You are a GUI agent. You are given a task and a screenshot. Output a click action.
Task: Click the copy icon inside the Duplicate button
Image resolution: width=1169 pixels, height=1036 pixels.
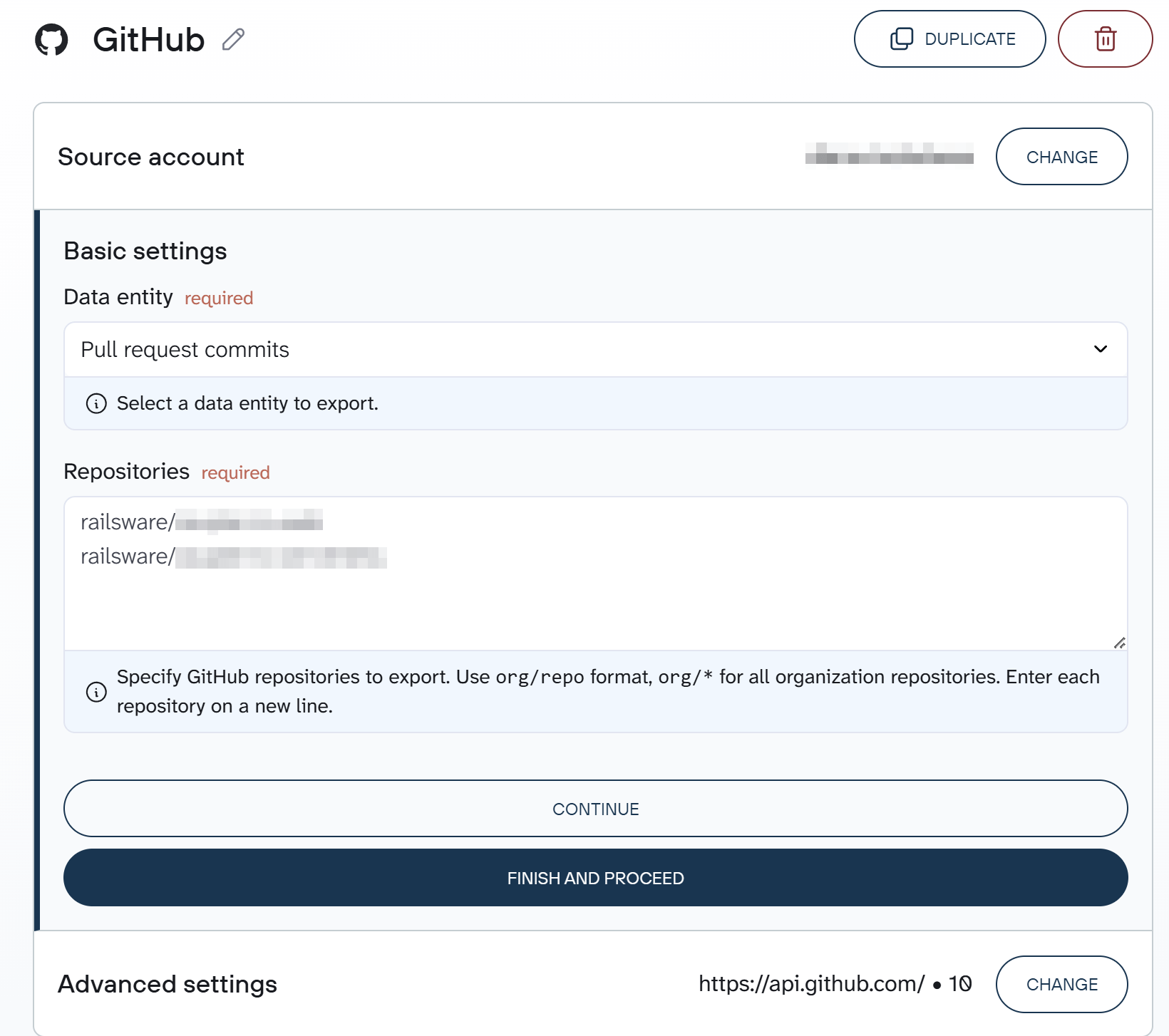tap(902, 39)
